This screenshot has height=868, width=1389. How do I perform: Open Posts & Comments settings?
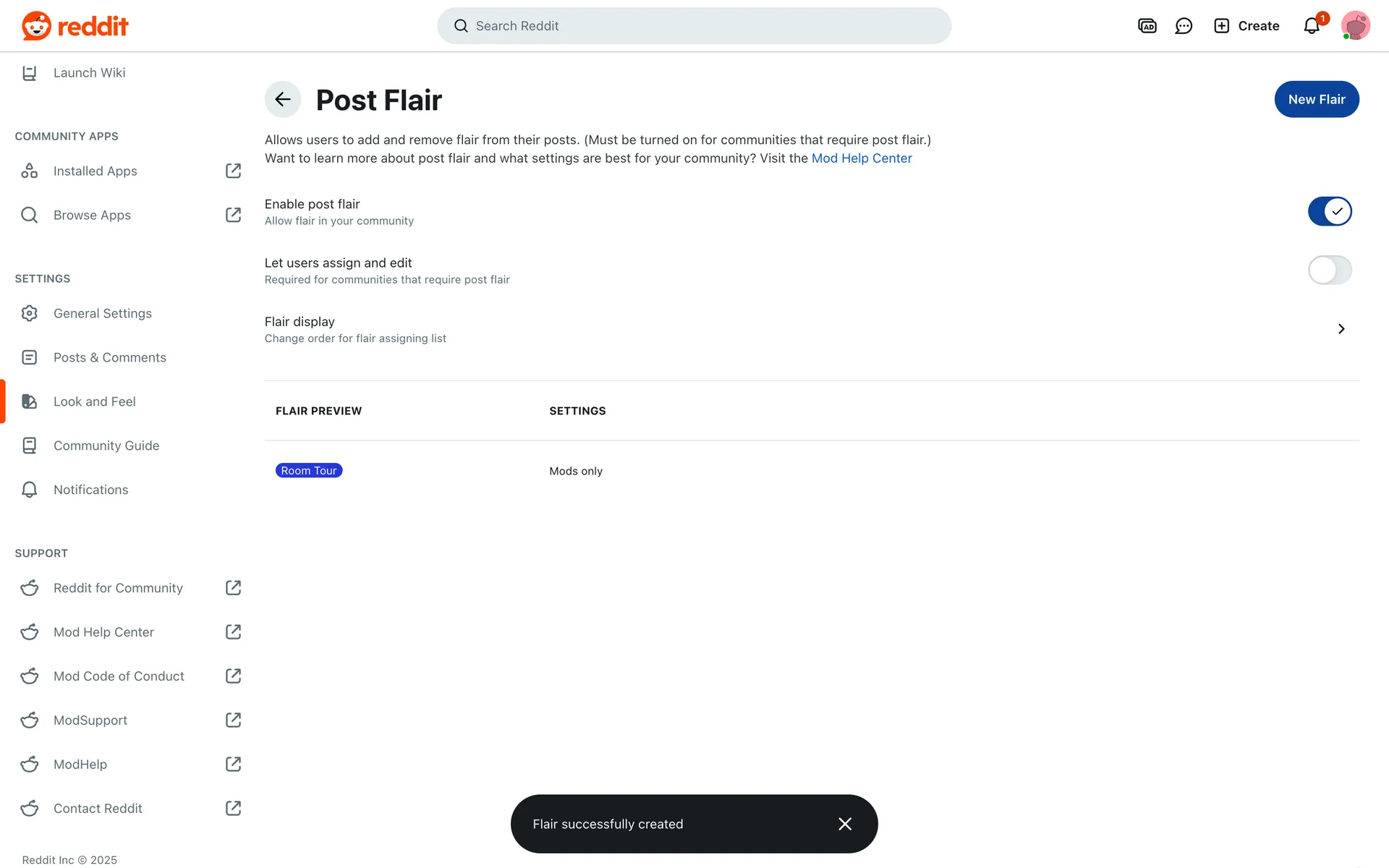click(109, 357)
